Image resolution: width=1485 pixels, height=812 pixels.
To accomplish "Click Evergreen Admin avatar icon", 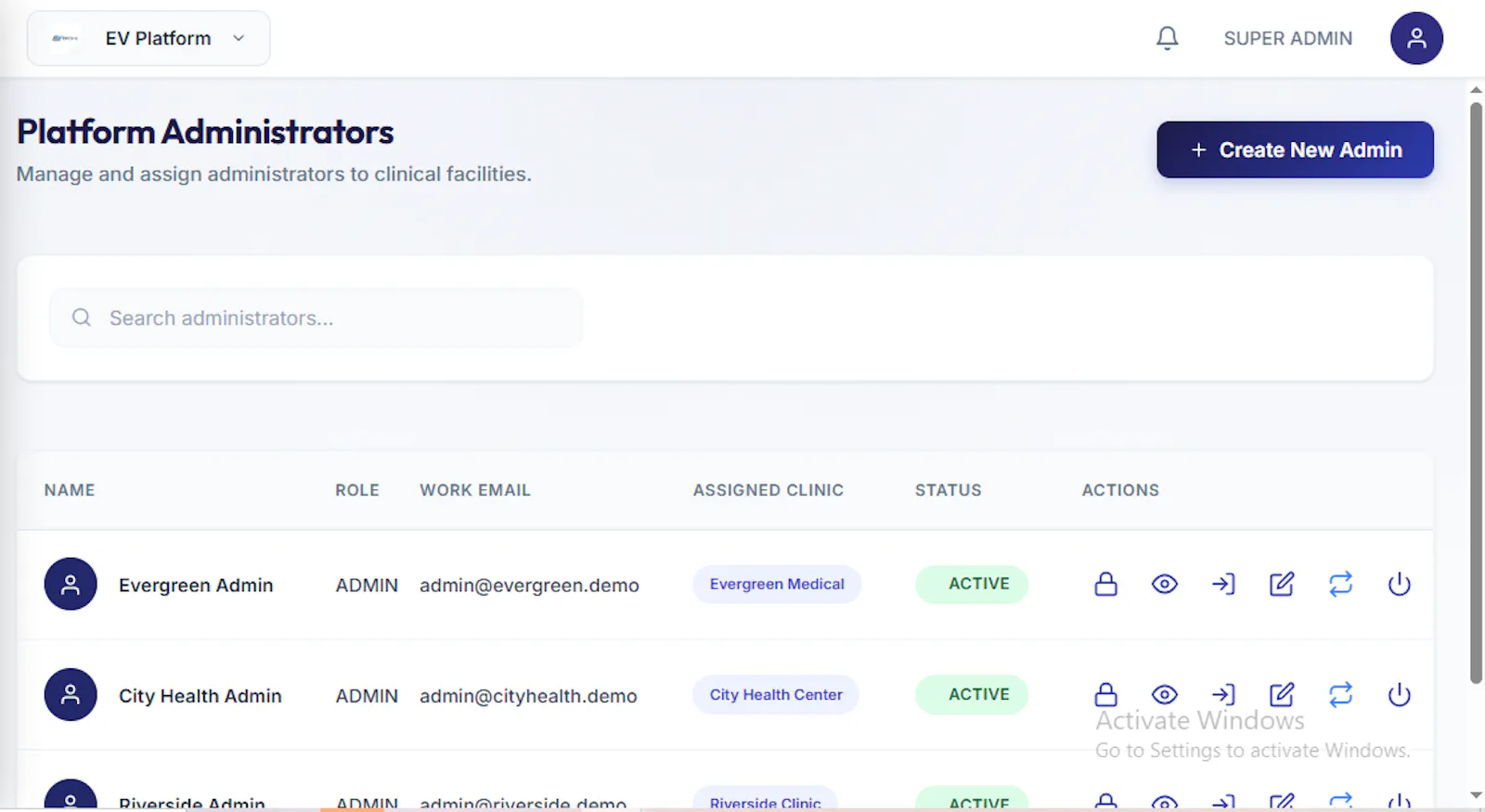I will click(x=71, y=584).
